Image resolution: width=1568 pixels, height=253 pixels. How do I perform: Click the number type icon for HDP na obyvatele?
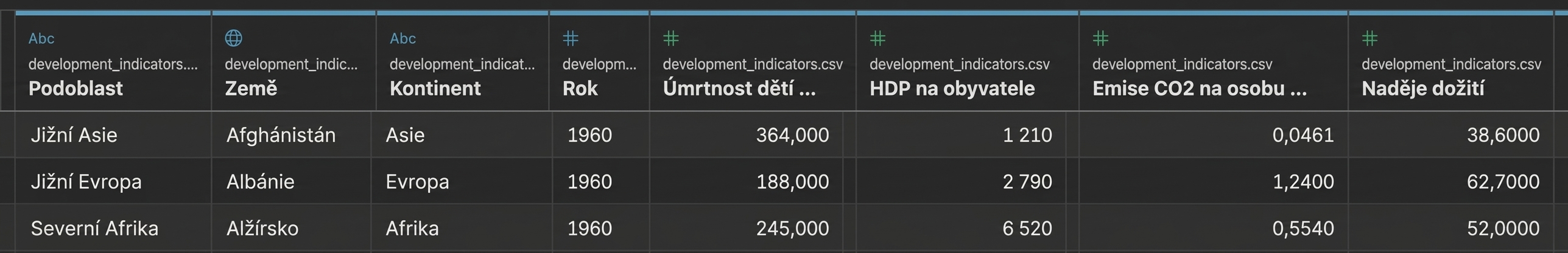[x=877, y=38]
